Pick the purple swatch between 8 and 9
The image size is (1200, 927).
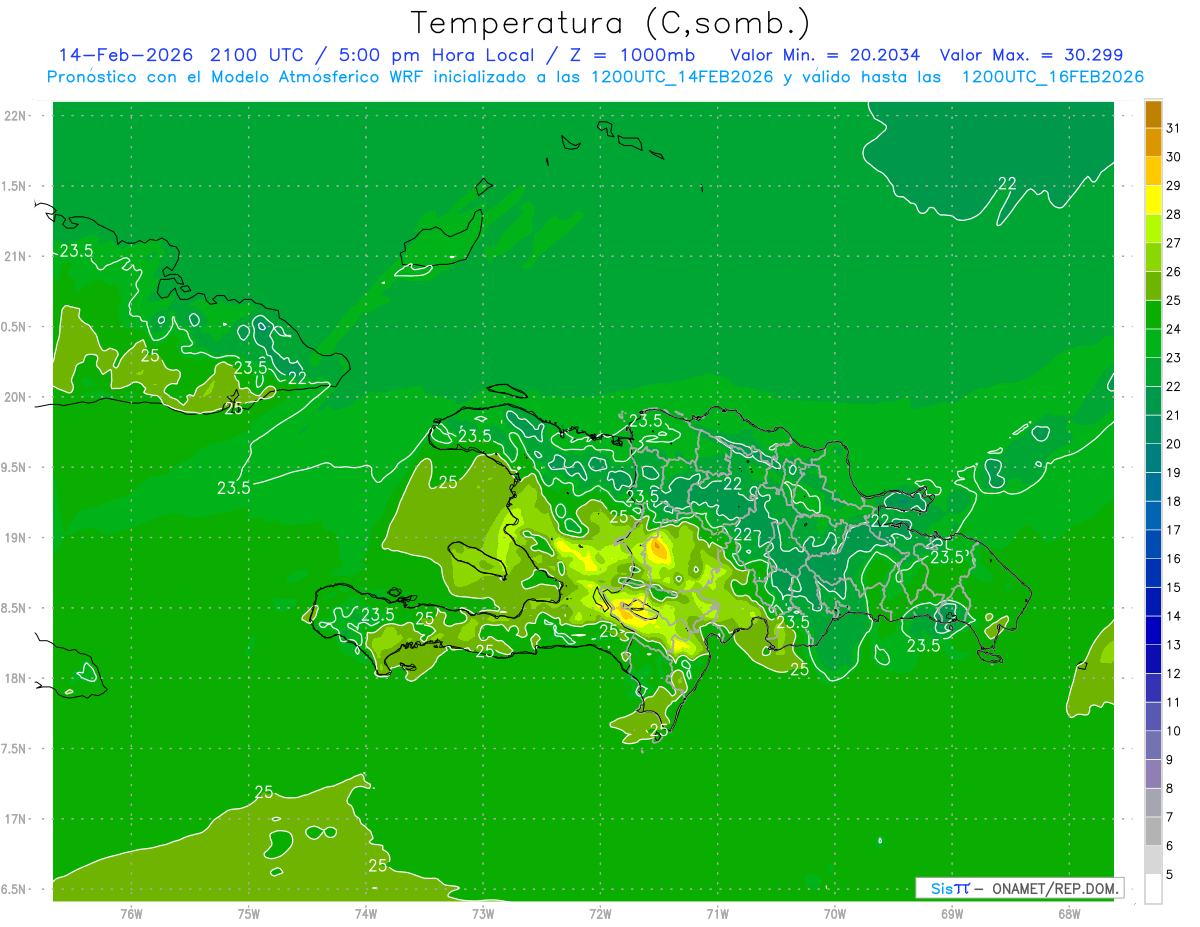tap(1153, 774)
